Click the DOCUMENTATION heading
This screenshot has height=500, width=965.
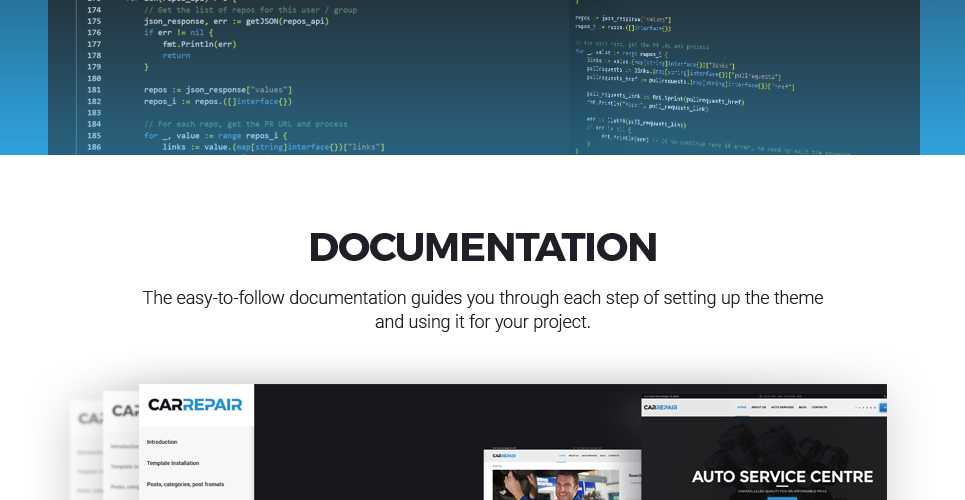[482, 247]
